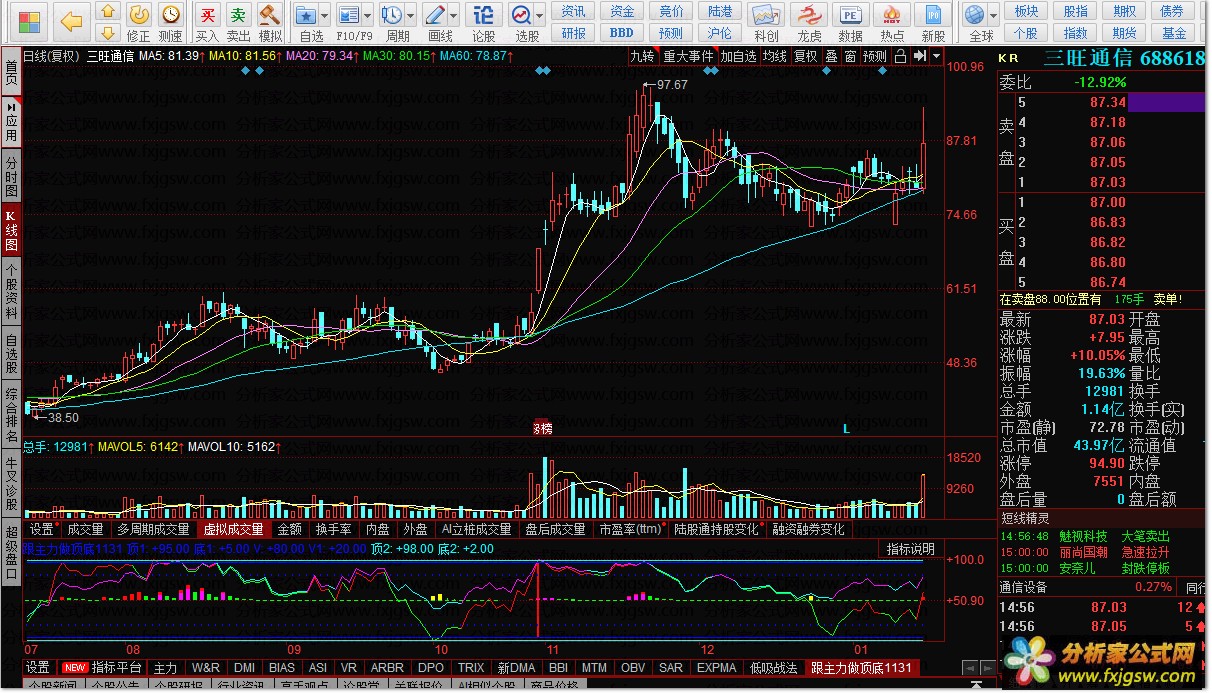Screen dimensions: 1212x693
Task: Open the 热点 hot topics icon
Action: (892, 15)
